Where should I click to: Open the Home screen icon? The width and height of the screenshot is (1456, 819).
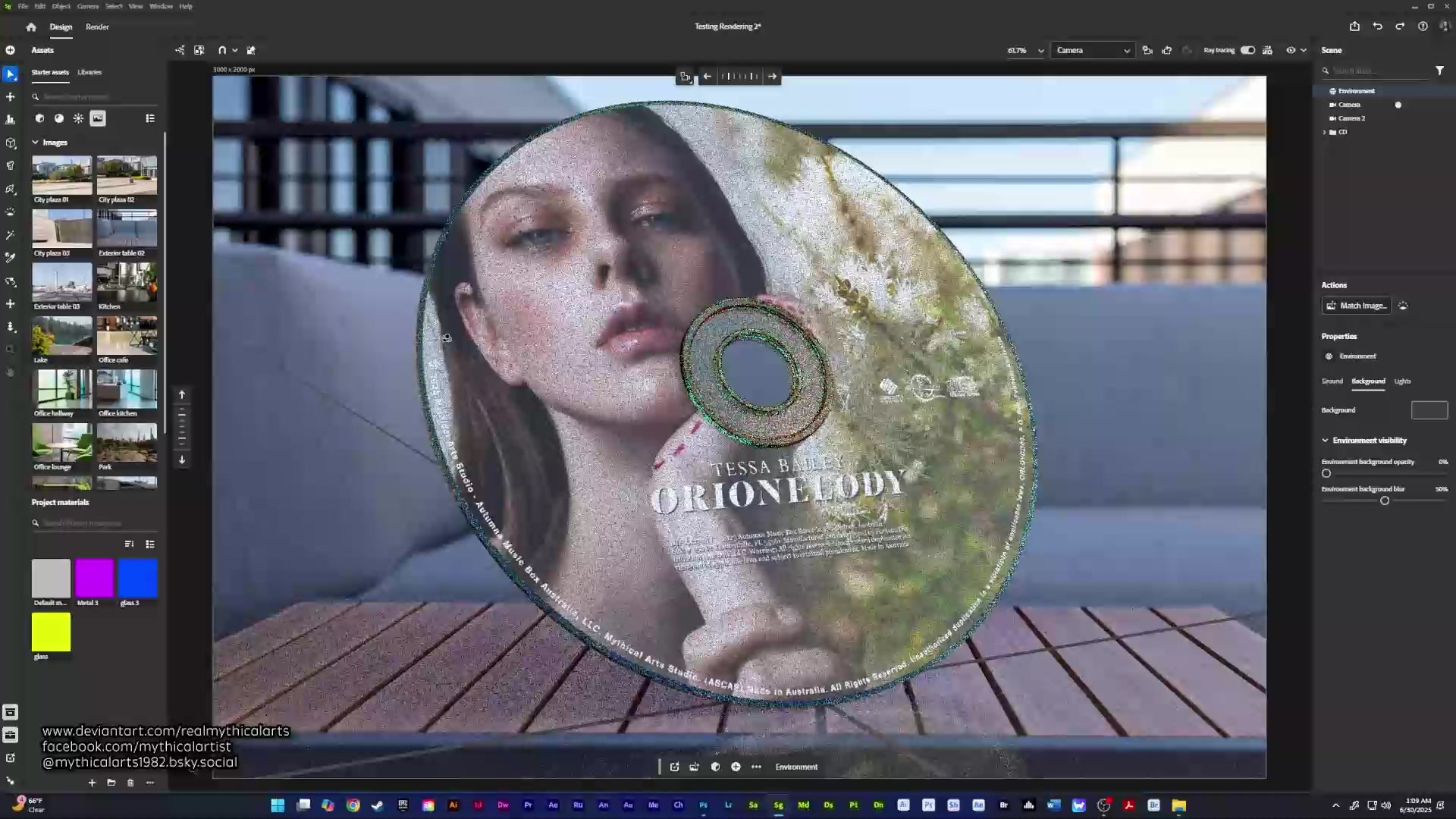click(31, 27)
